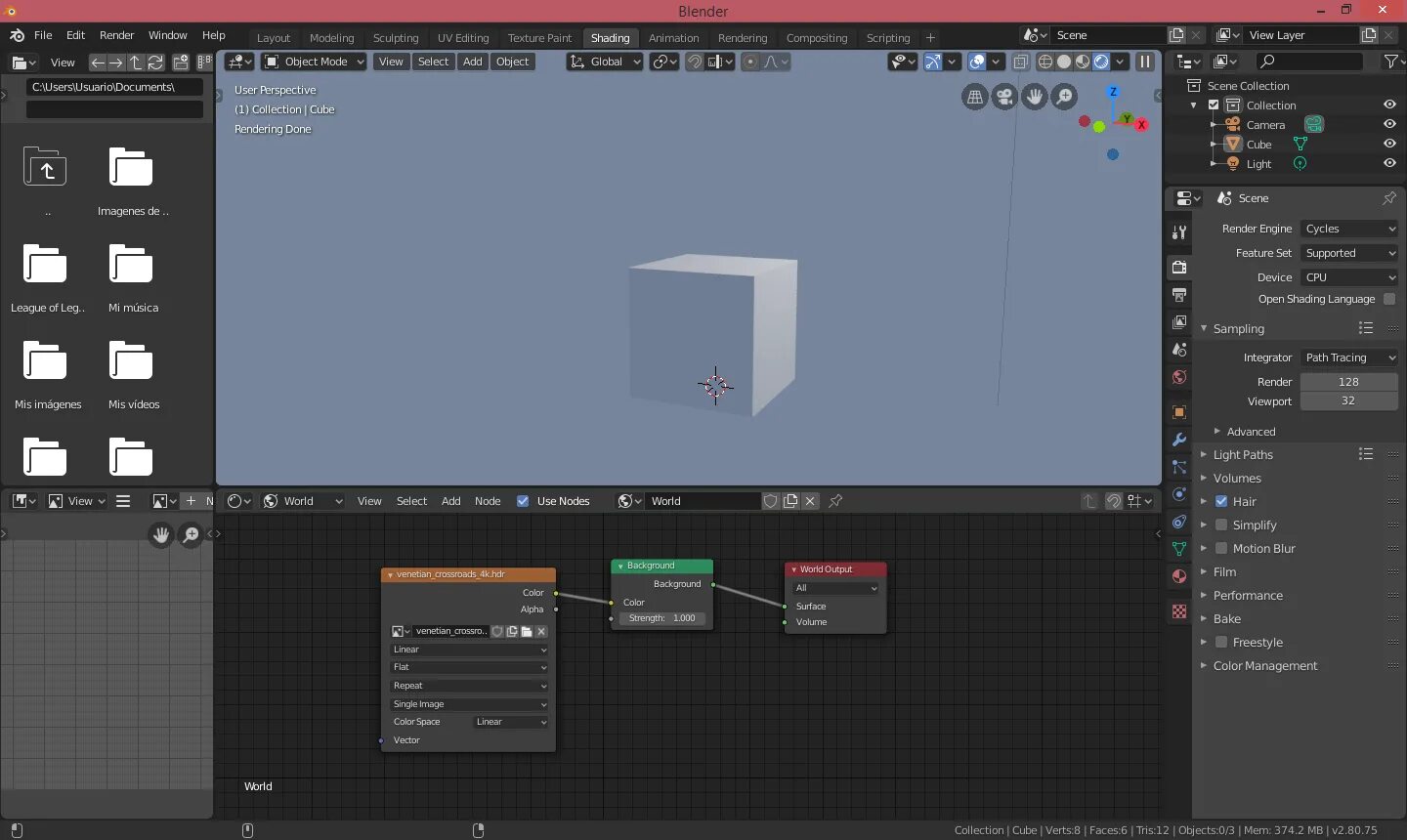Open the Object properties tab

[x=1179, y=412]
